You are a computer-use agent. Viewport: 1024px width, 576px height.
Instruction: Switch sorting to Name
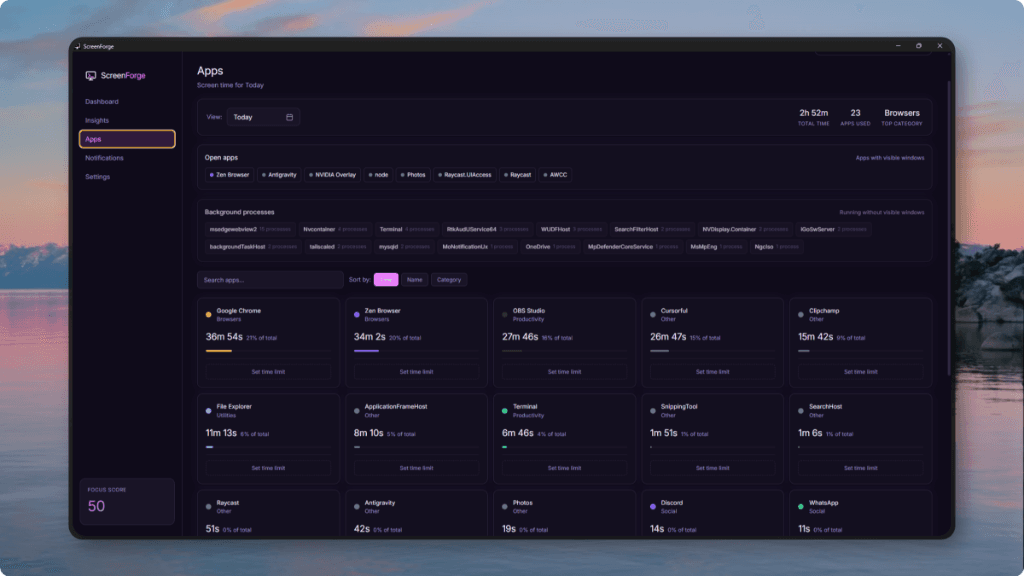(x=415, y=279)
